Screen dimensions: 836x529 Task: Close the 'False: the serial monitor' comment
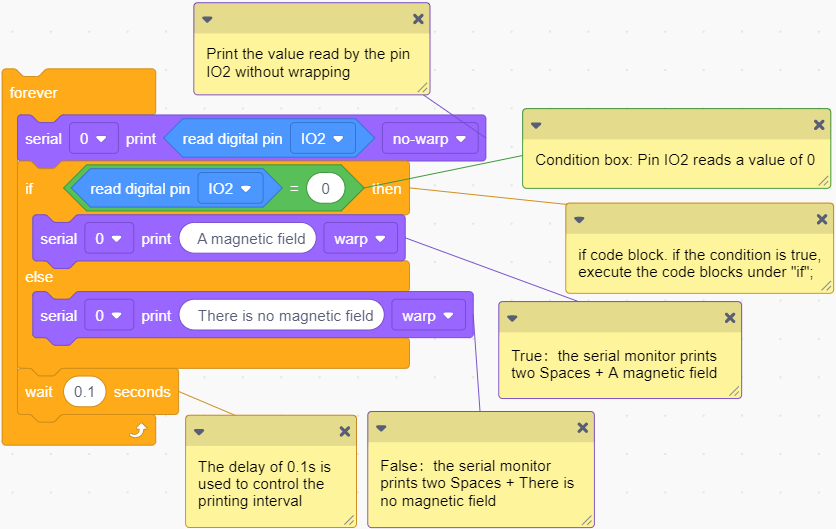pyautogui.click(x=583, y=427)
